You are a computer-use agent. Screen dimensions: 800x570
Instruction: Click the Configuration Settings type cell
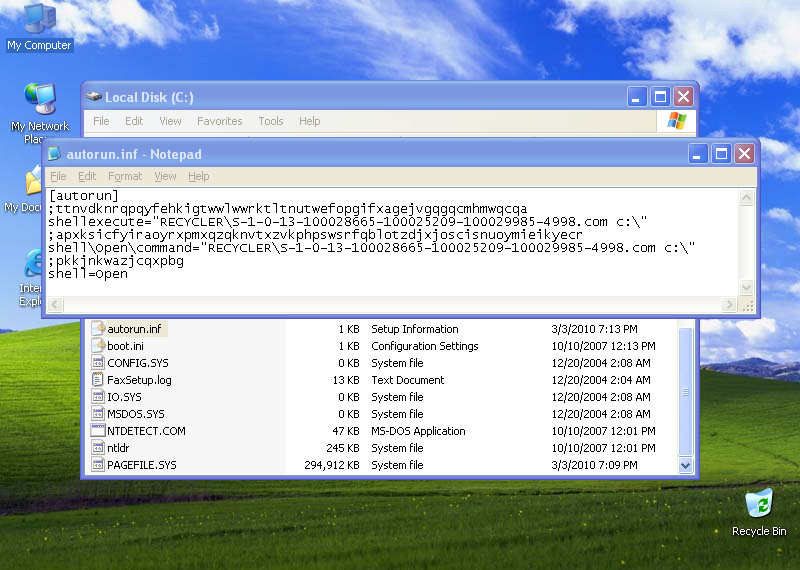point(425,346)
